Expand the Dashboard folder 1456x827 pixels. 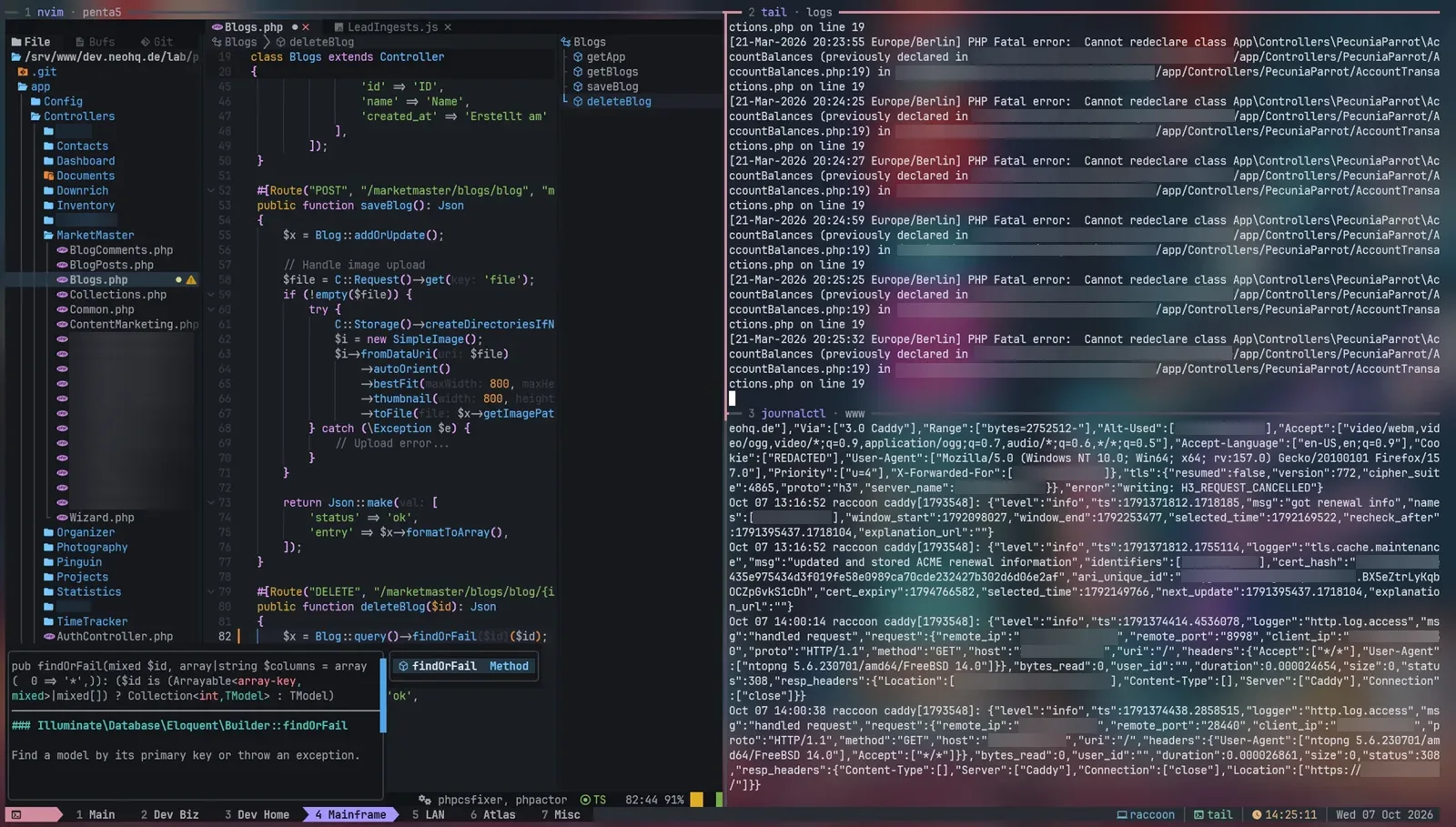pyautogui.click(x=79, y=161)
